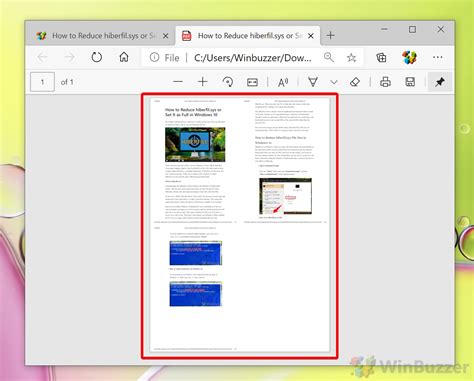The image size is (474, 381).
Task: Select the Highlight pen tool
Action: tap(313, 82)
